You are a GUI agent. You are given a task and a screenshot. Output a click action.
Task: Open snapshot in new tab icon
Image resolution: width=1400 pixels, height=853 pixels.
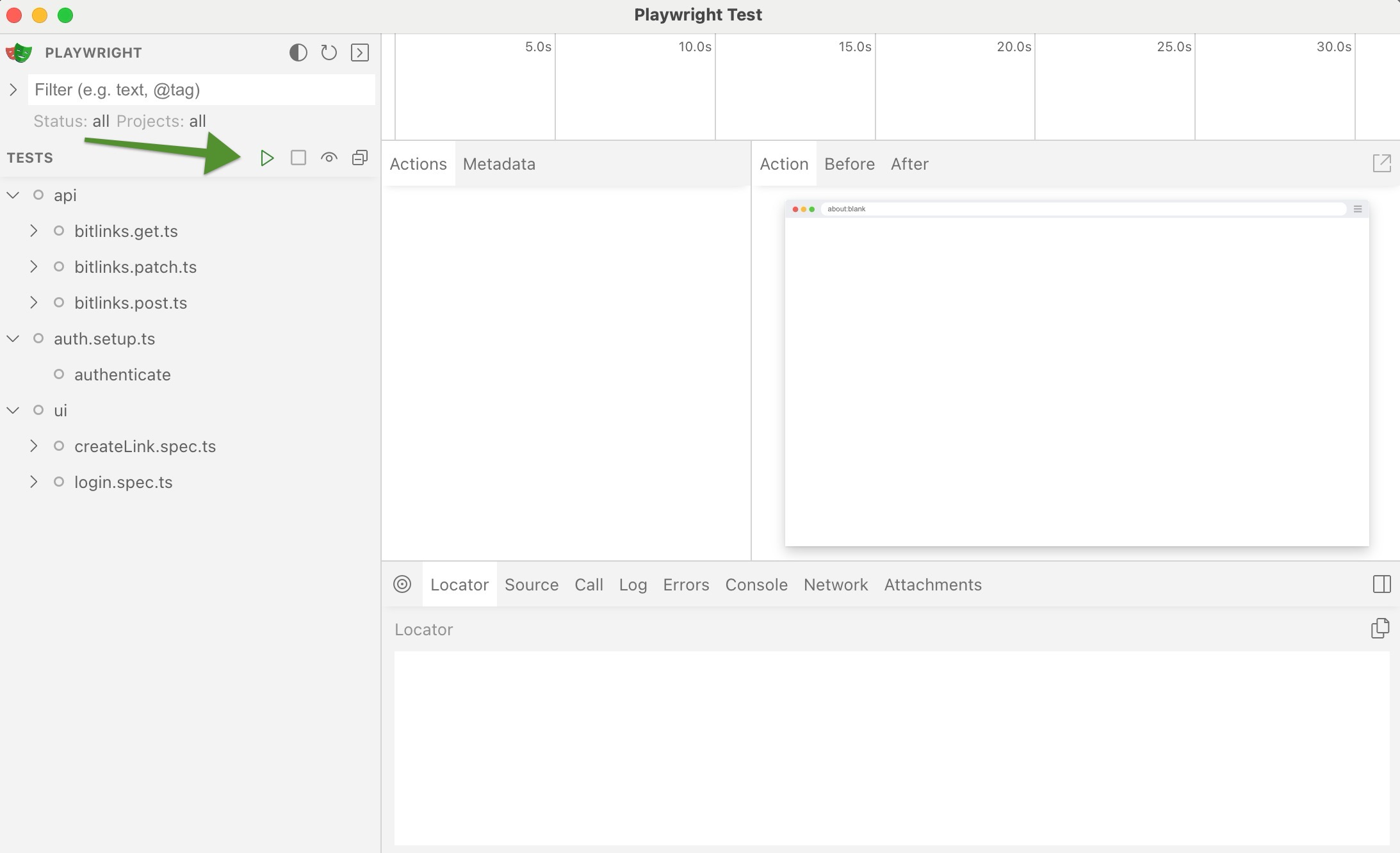[1381, 163]
